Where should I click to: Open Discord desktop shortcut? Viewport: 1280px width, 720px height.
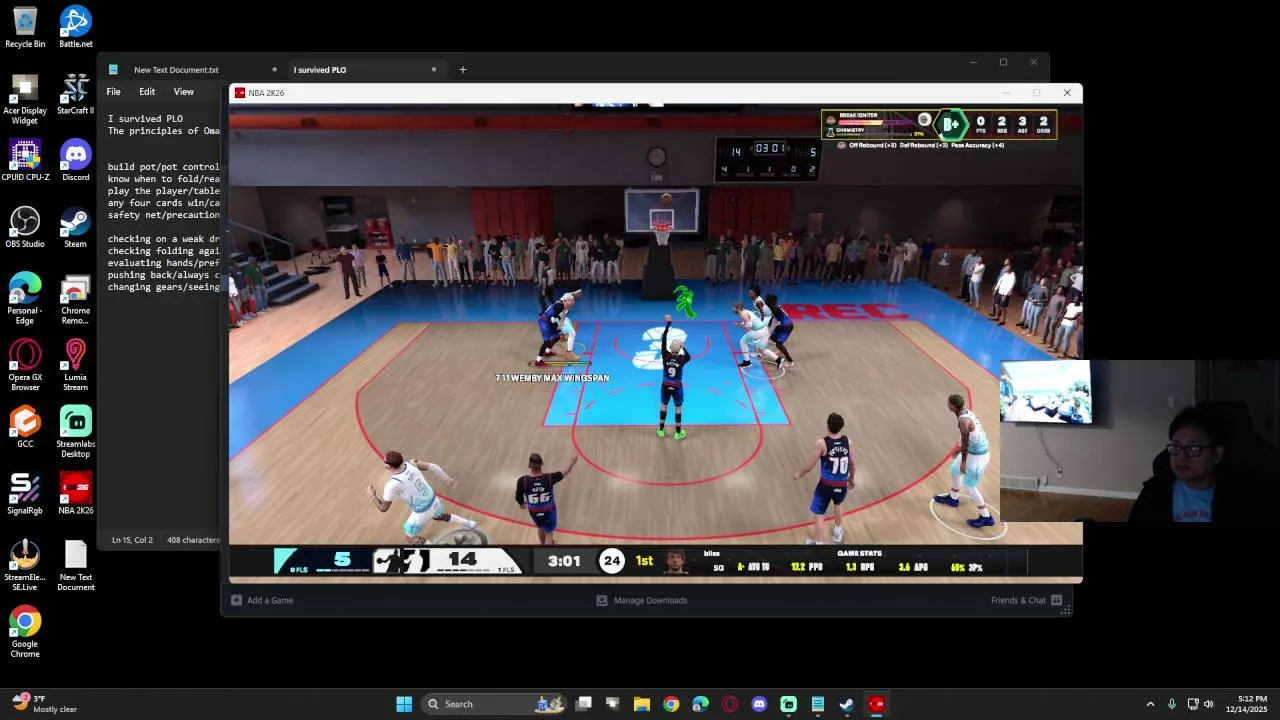tap(75, 160)
